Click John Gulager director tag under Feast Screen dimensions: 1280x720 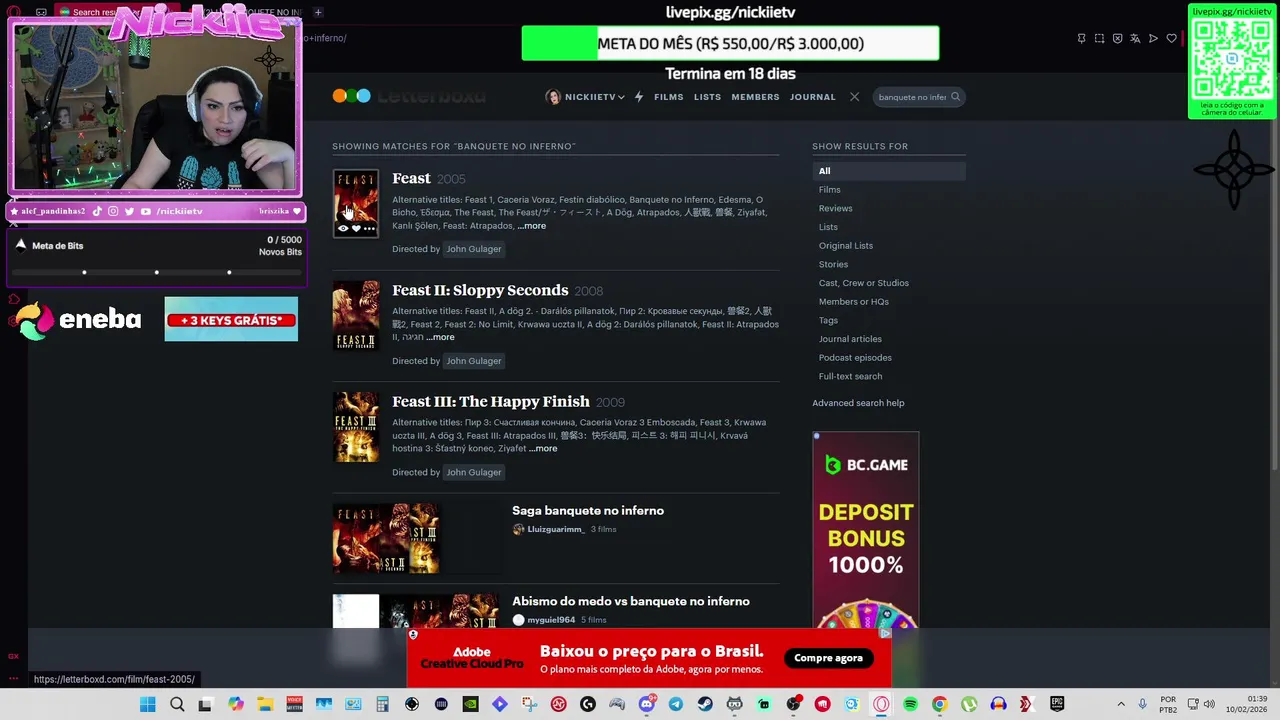[x=474, y=249]
